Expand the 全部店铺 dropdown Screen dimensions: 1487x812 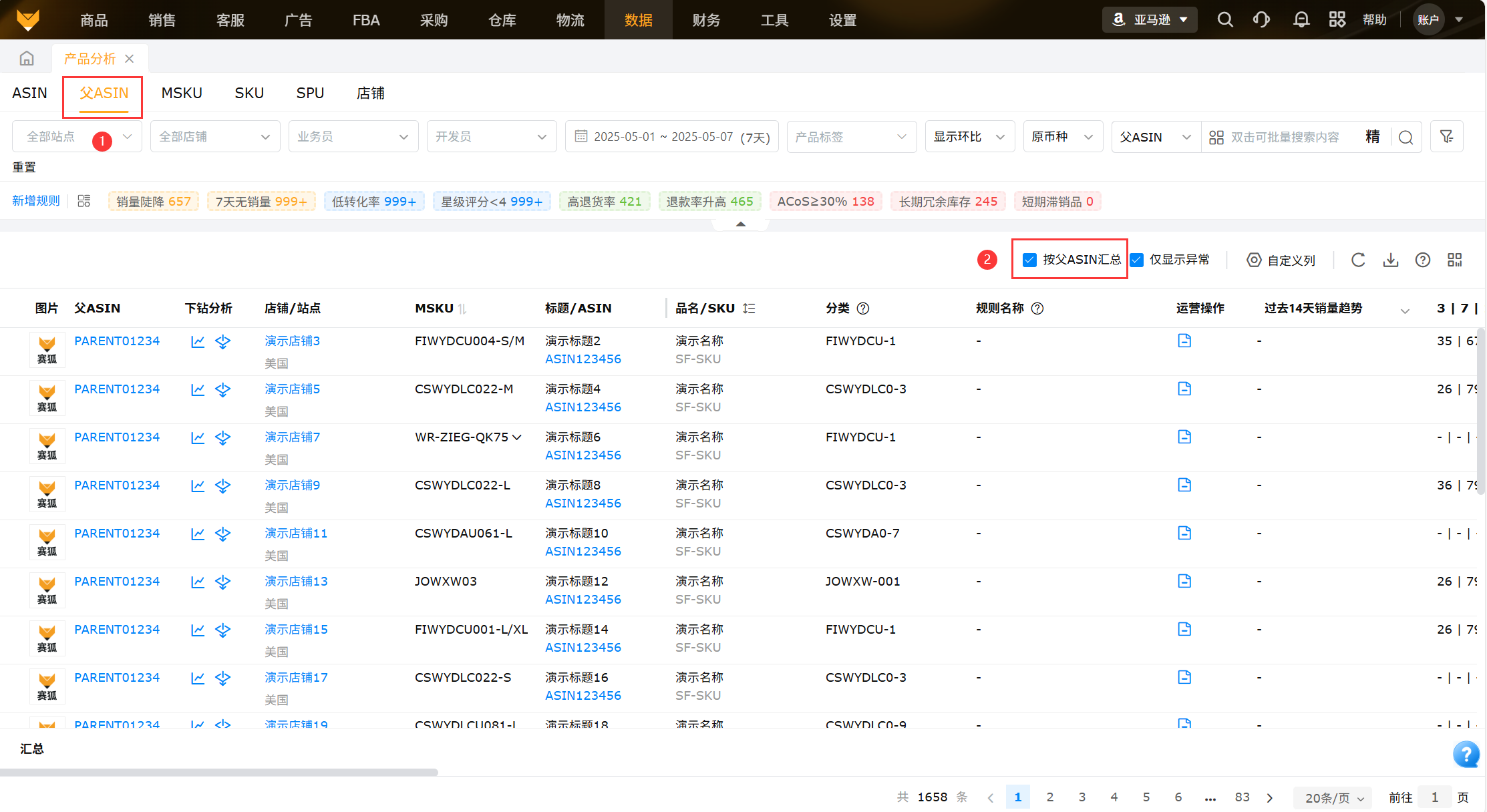click(x=214, y=136)
